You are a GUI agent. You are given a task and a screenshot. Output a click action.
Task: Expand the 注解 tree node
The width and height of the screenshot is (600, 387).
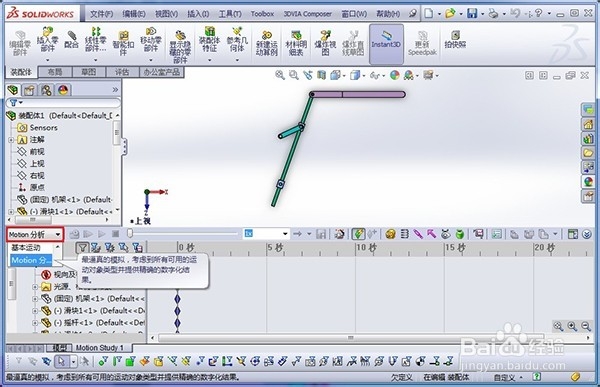11,140
